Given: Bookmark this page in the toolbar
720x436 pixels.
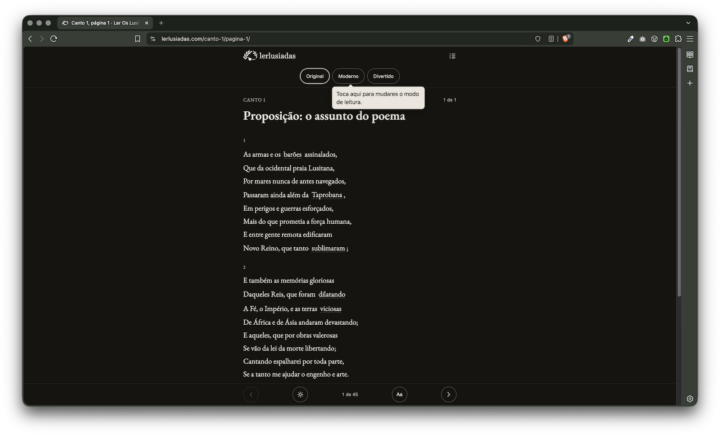Looking at the screenshot, I should click(x=137, y=39).
